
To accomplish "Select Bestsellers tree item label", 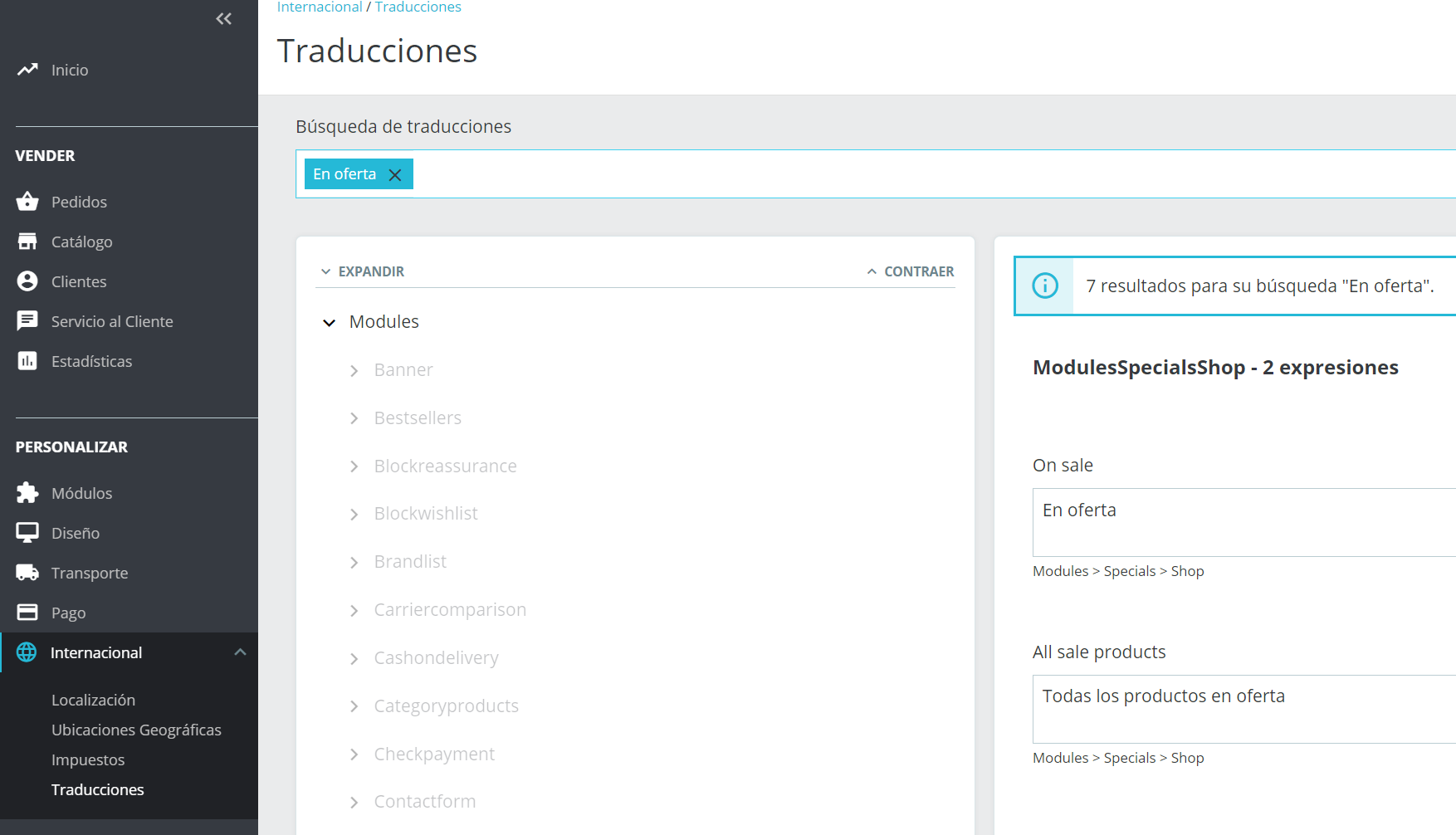I will click(x=418, y=418).
